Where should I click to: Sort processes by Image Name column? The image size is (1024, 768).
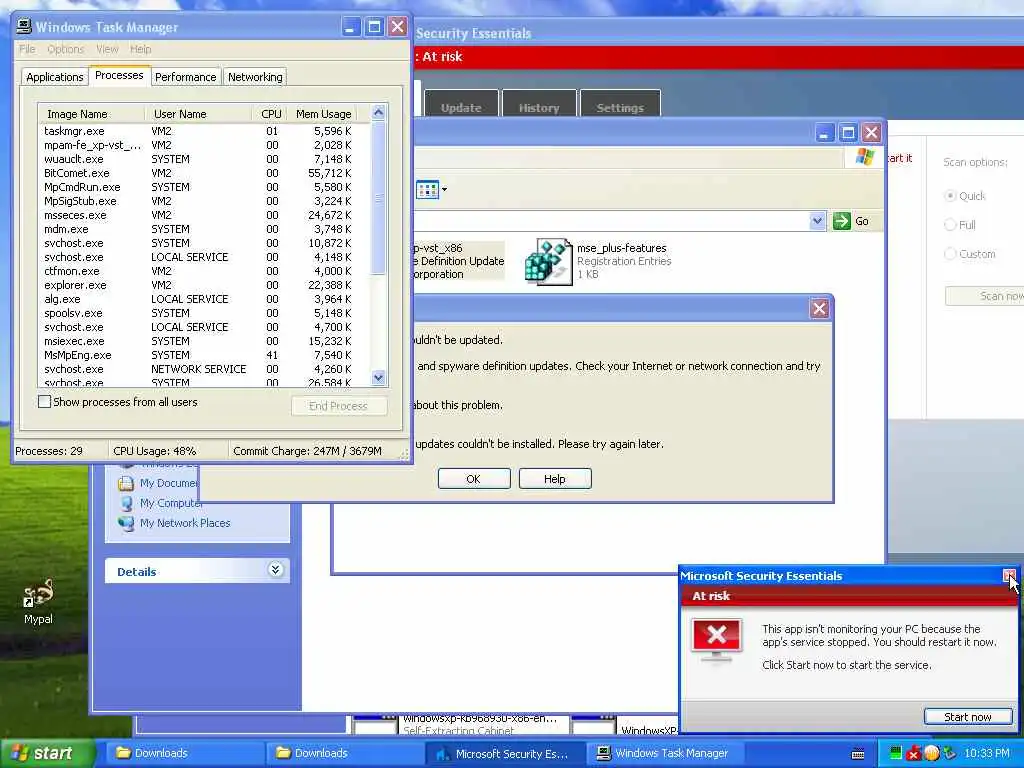point(91,114)
